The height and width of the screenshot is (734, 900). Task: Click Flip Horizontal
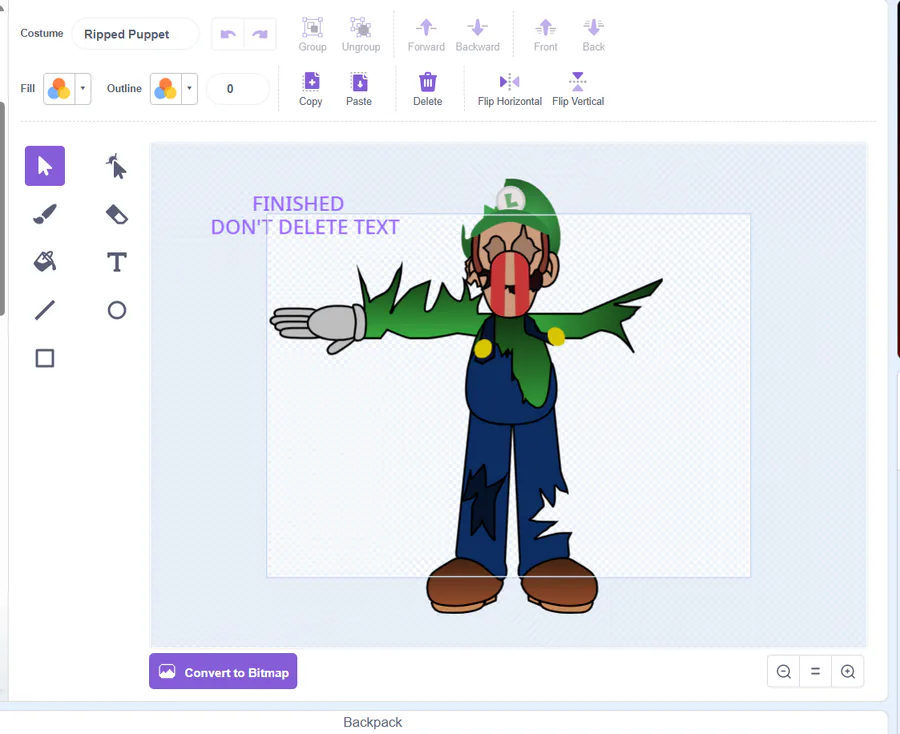pyautogui.click(x=510, y=89)
